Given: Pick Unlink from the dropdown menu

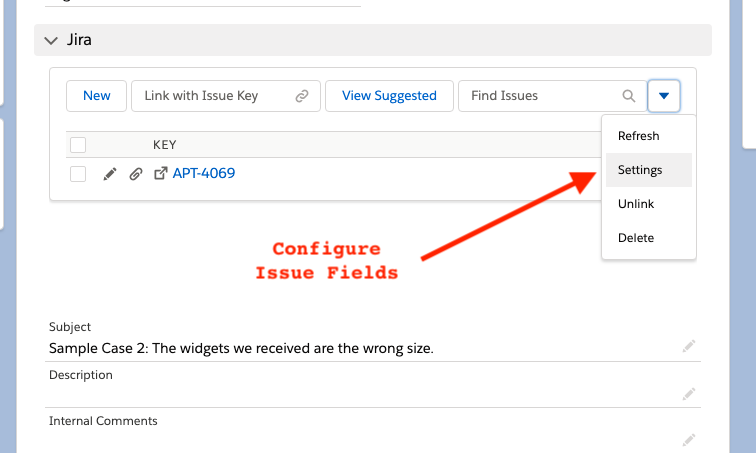Looking at the screenshot, I should [636, 204].
